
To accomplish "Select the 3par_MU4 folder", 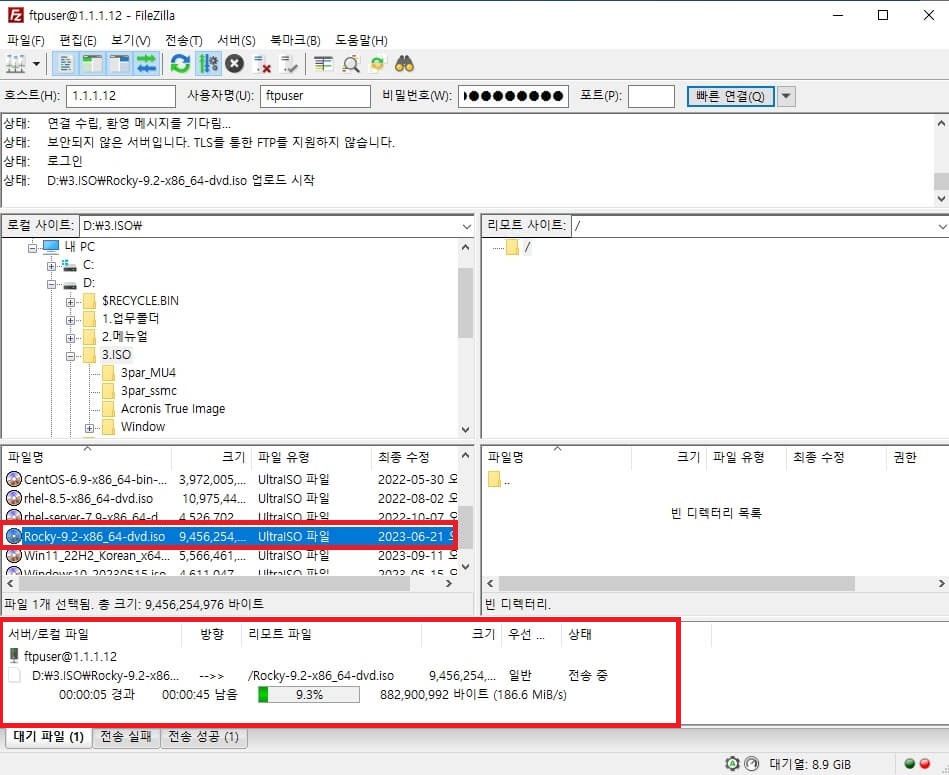I will [x=148, y=373].
